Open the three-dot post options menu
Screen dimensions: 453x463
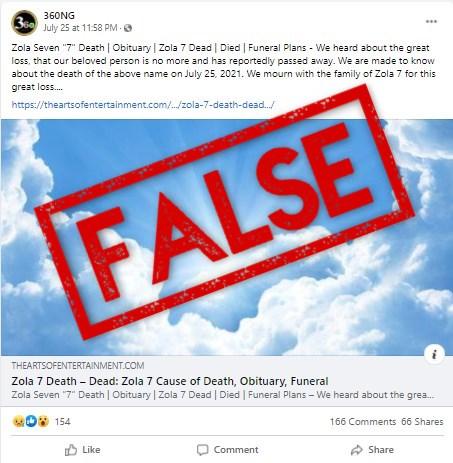tap(431, 22)
